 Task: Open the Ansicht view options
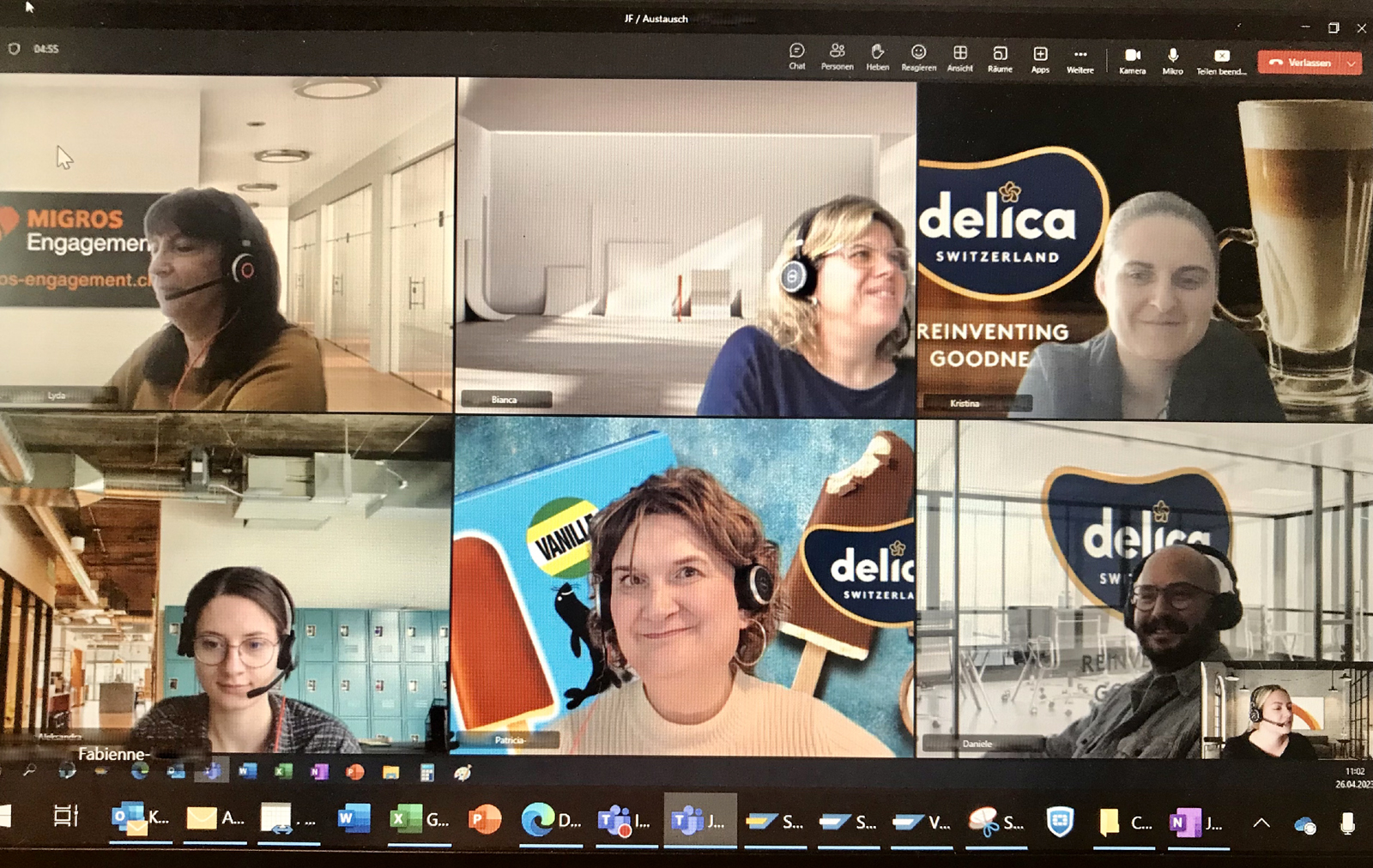(960, 57)
